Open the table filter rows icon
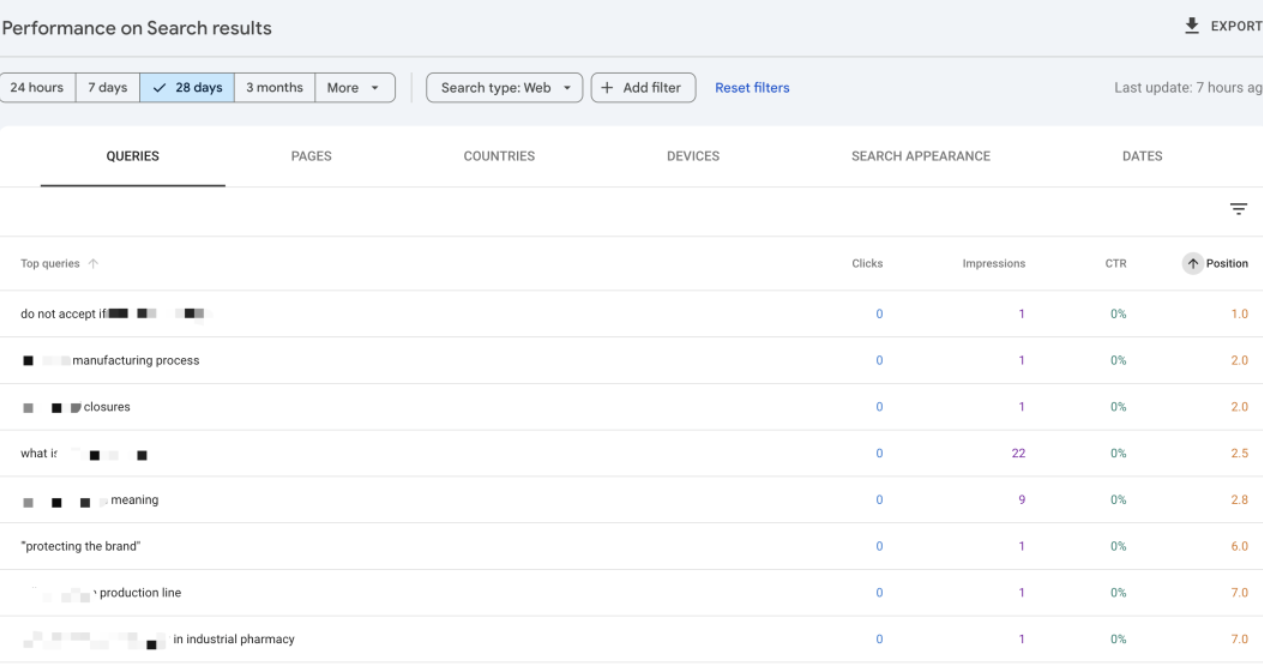The height and width of the screenshot is (672, 1263). [x=1239, y=209]
